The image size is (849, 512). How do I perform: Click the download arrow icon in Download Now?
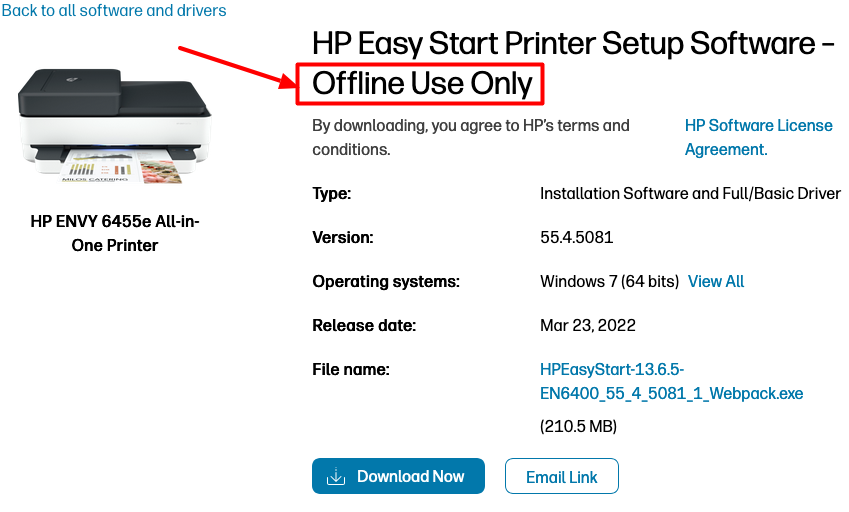[336, 477]
